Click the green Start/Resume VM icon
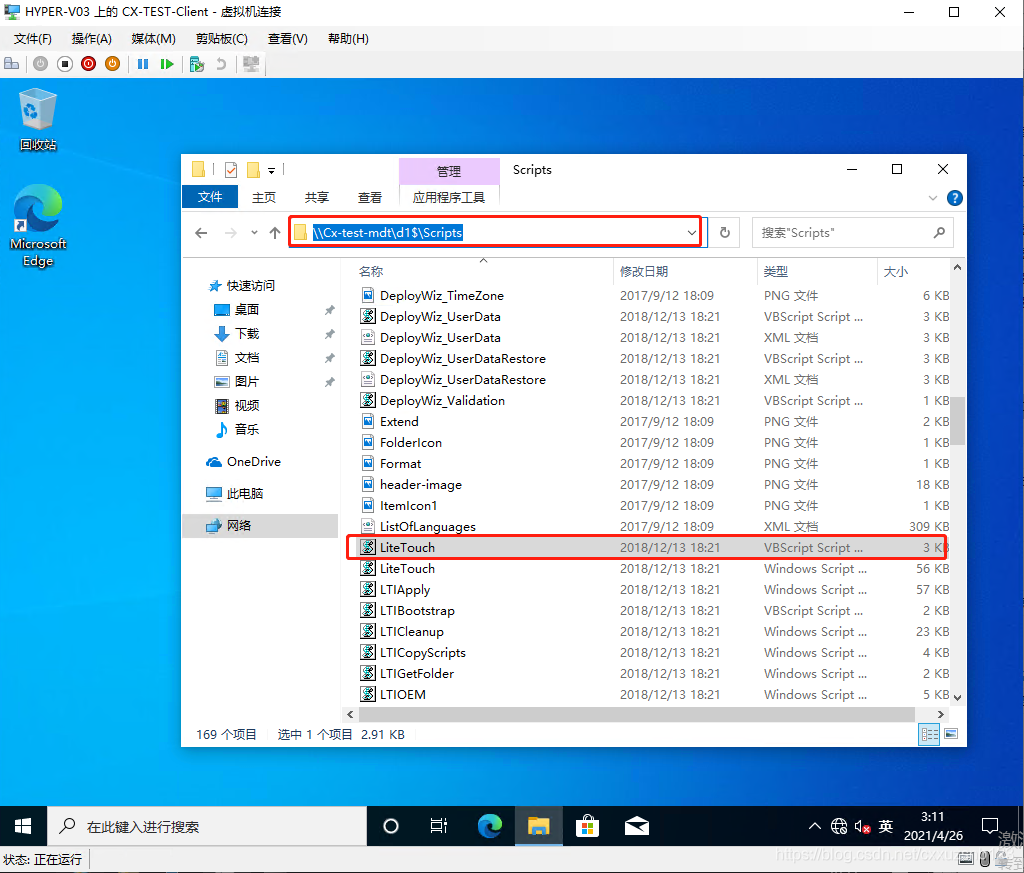The height and width of the screenshot is (873, 1024). [x=167, y=63]
